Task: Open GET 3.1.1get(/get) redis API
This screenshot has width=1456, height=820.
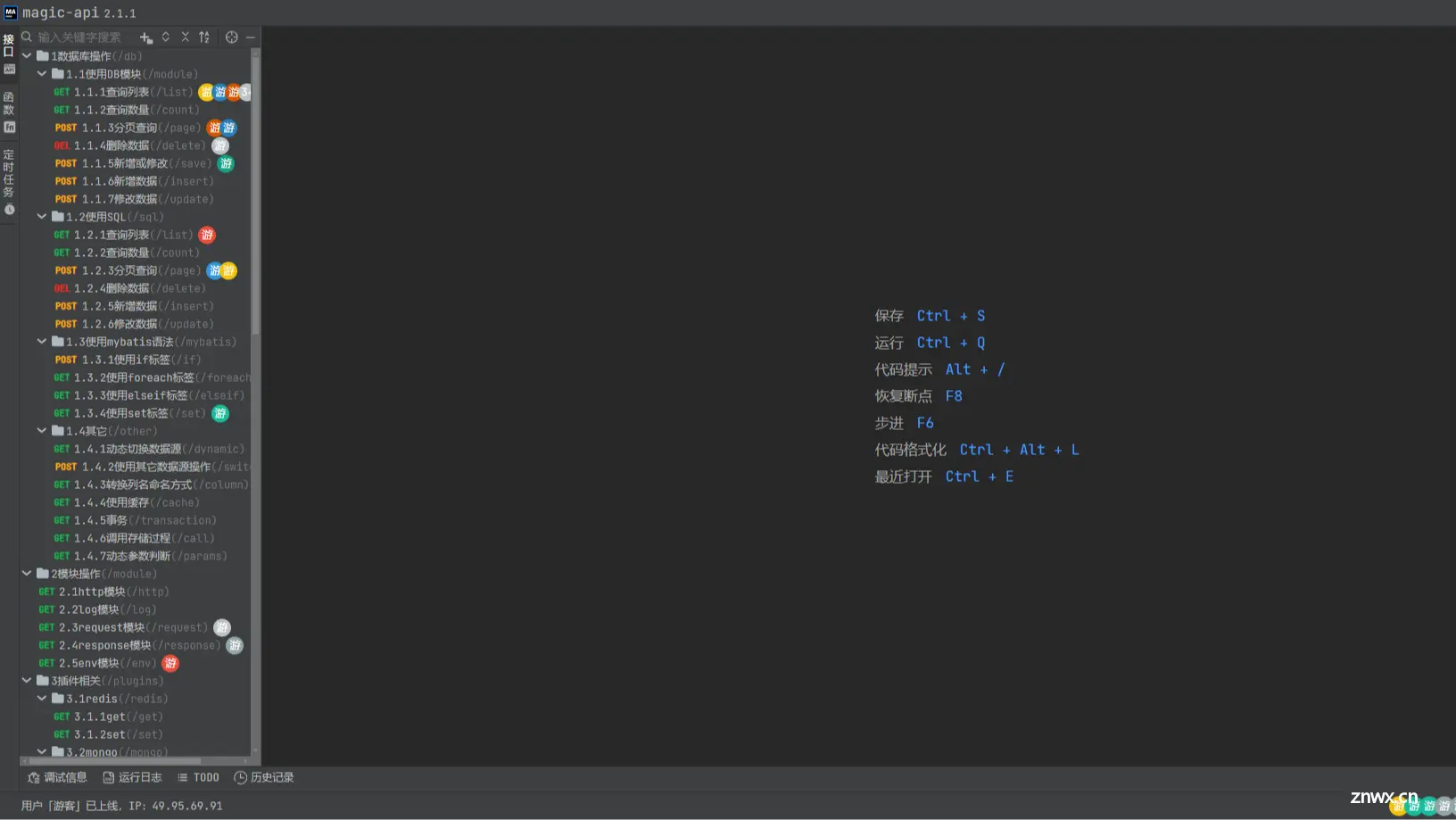Action: click(108, 716)
